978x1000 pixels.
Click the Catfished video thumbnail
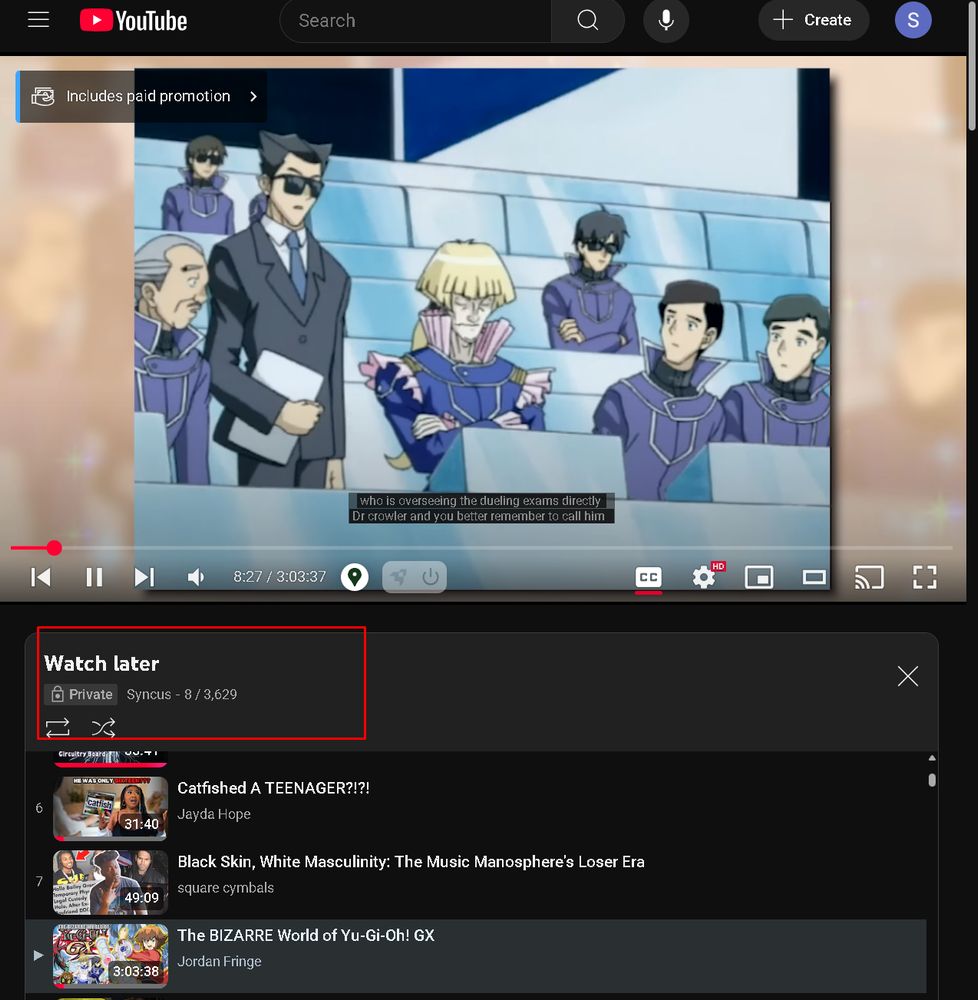click(110, 808)
